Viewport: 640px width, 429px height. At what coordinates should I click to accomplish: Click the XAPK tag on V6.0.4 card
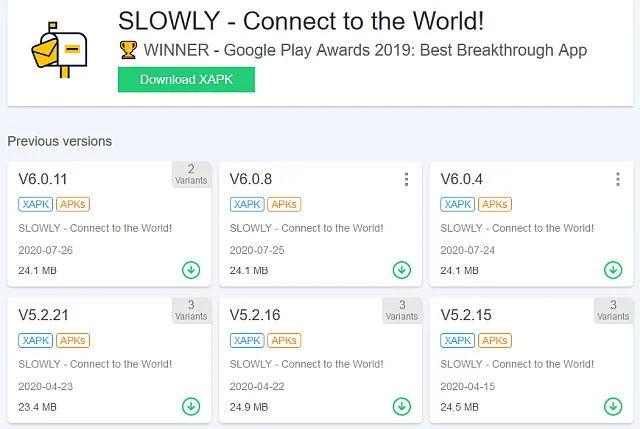[x=458, y=204]
